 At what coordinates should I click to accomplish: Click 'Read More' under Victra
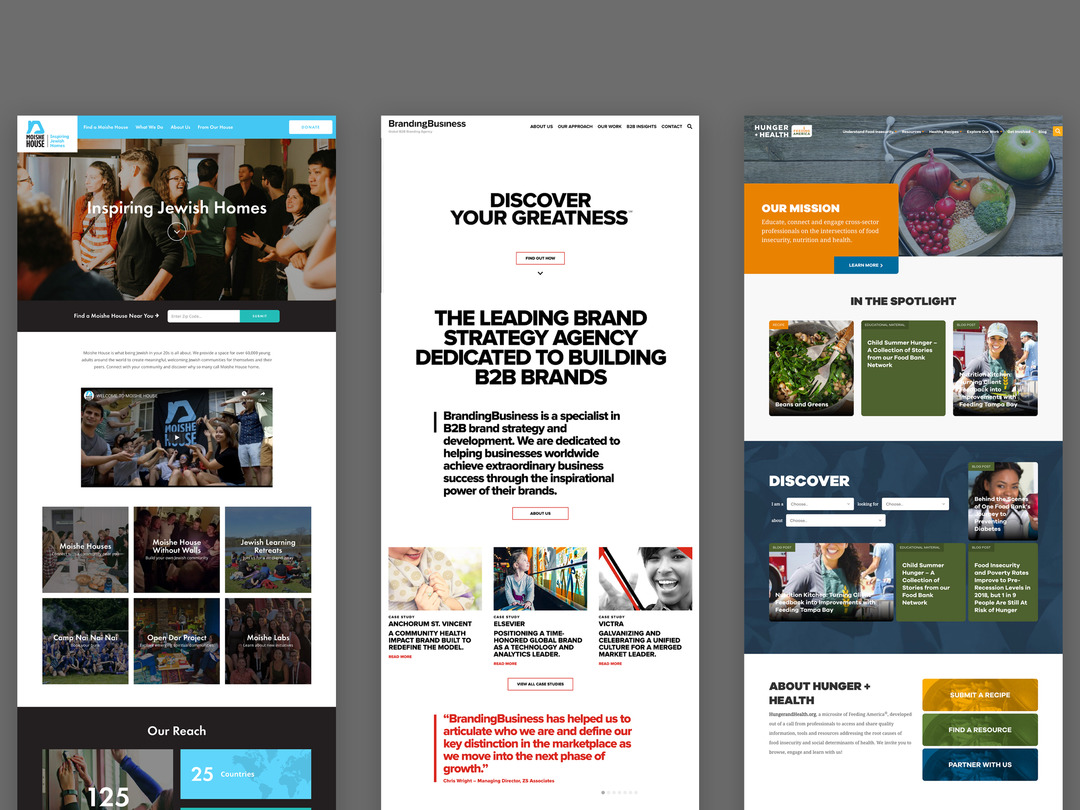[x=610, y=663]
